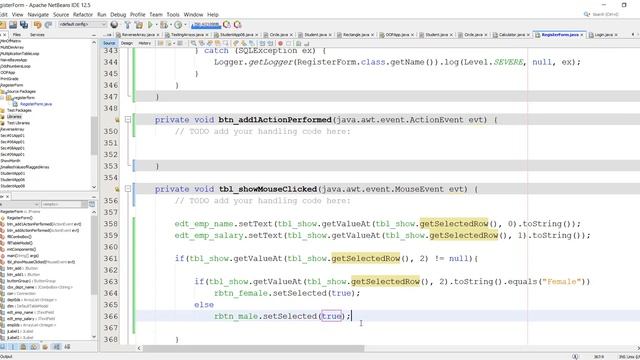This screenshot has height=360, width=640.
Task: Click the second profiler icon after memory bar
Action: (237, 24)
